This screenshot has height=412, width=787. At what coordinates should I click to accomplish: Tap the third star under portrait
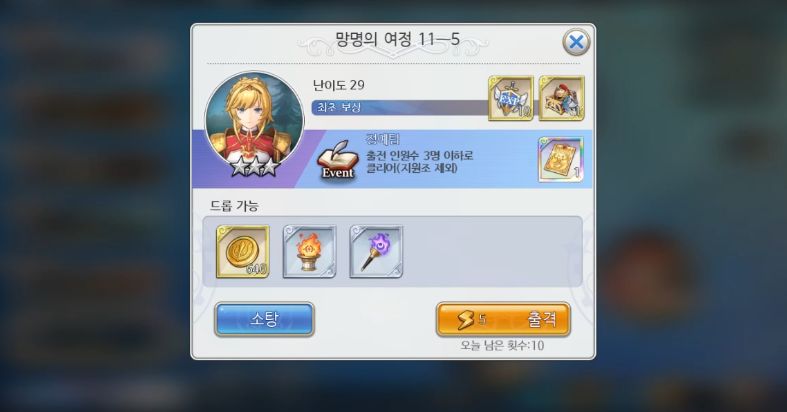[270, 167]
